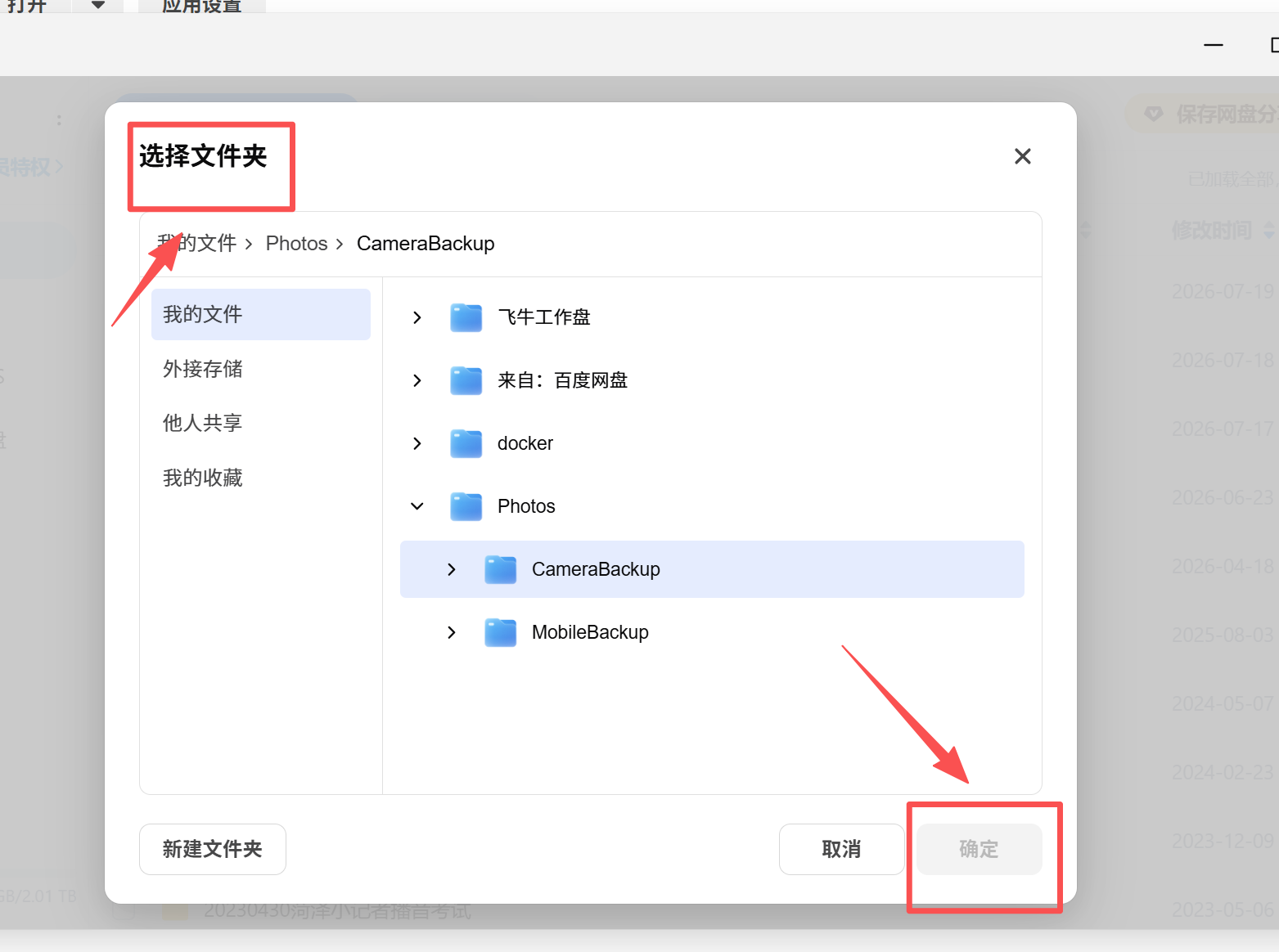Confirm selection with 确定 button
The image size is (1279, 952).
coord(979,849)
